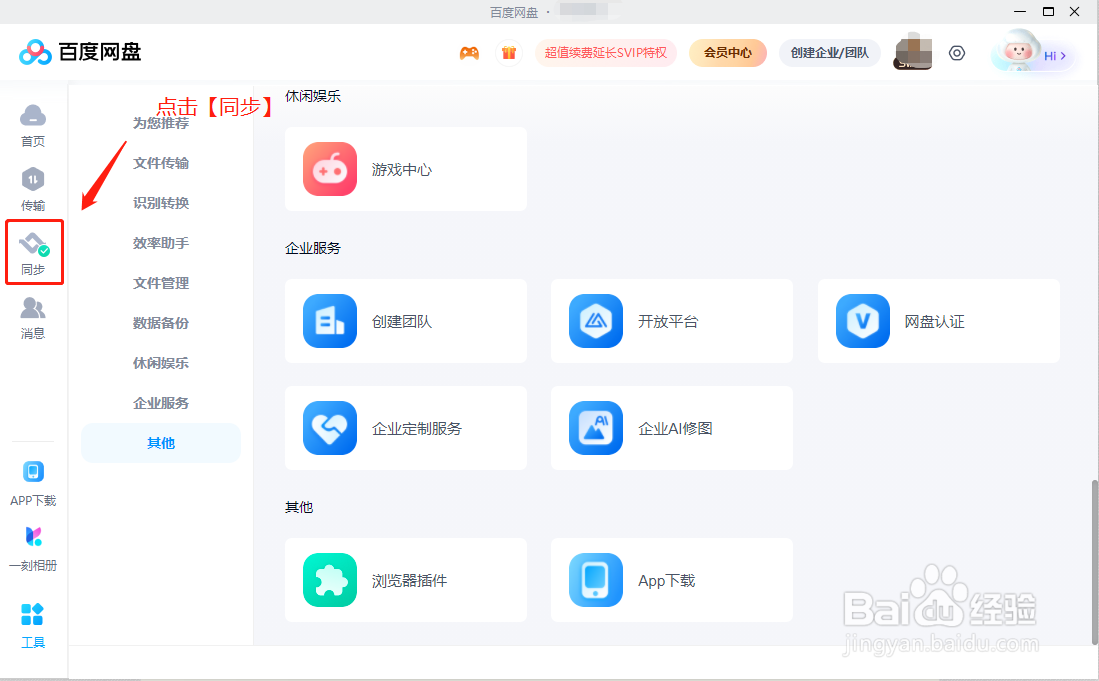This screenshot has width=1099, height=681.
Task: Select the 工具 tools icon in sidebar
Action: tap(32, 614)
